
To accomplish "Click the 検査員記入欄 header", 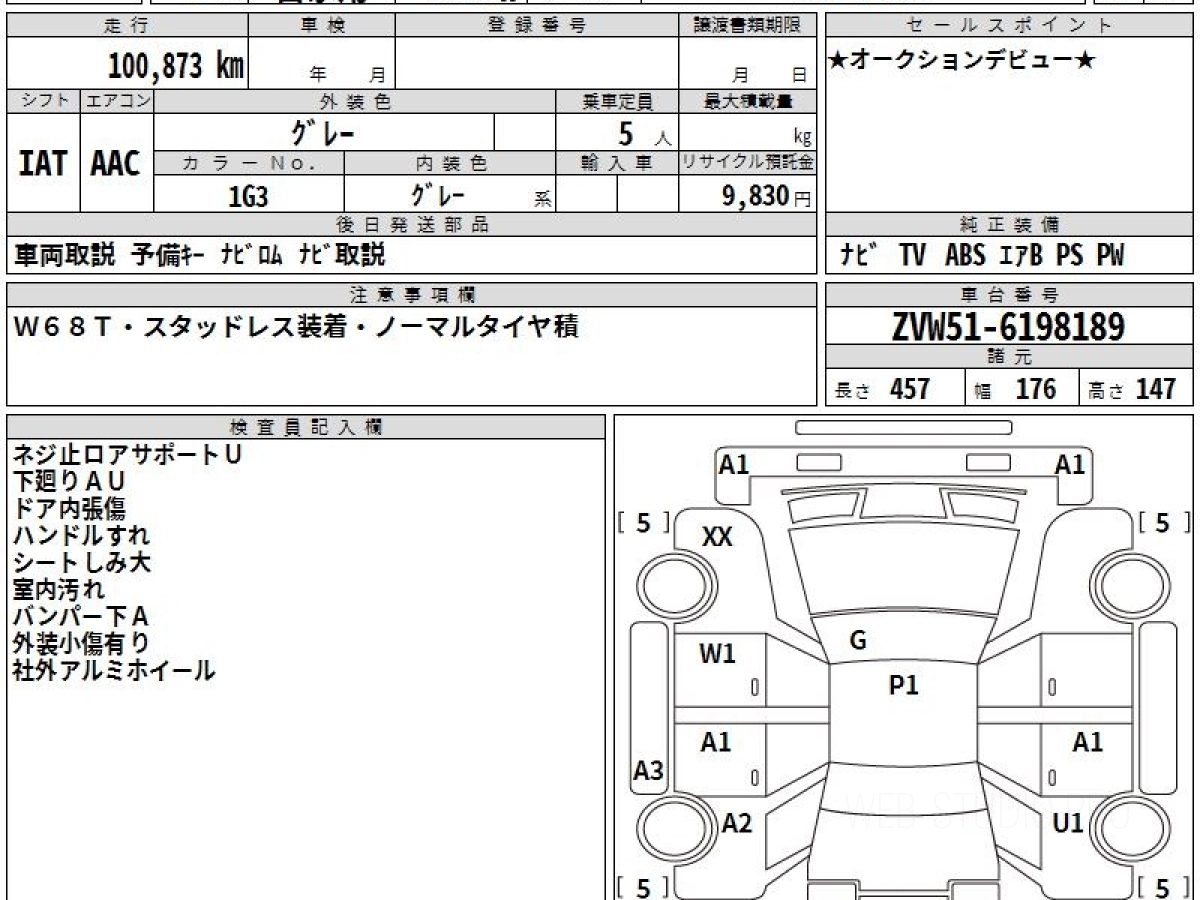I will pos(306,427).
